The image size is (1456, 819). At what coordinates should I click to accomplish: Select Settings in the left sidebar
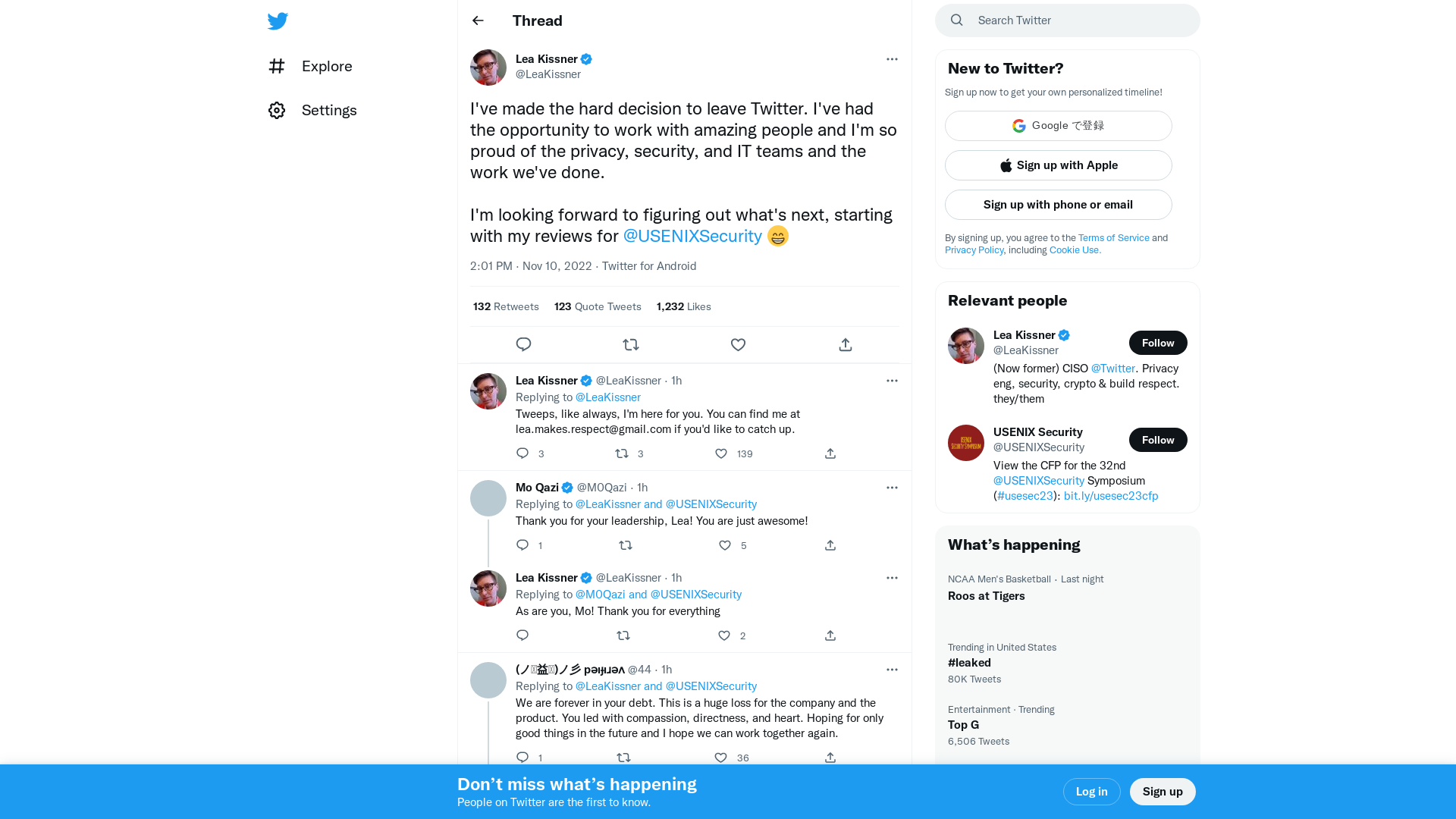[329, 110]
